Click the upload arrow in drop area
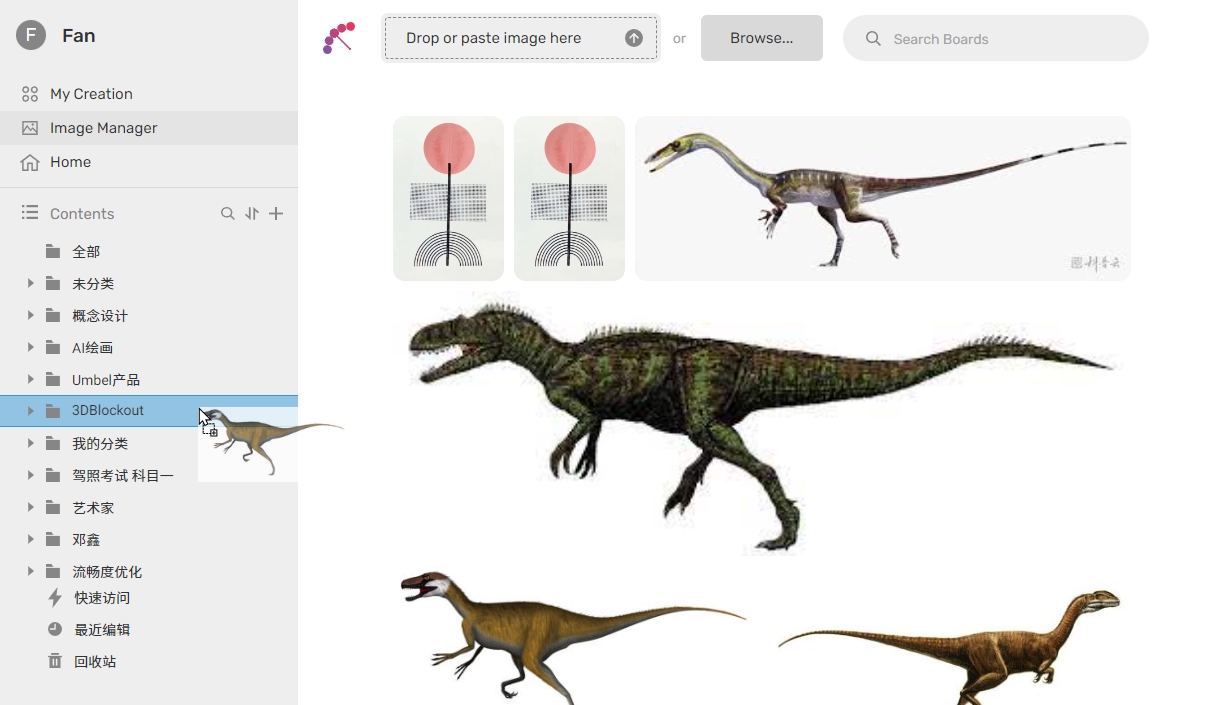 (x=634, y=38)
